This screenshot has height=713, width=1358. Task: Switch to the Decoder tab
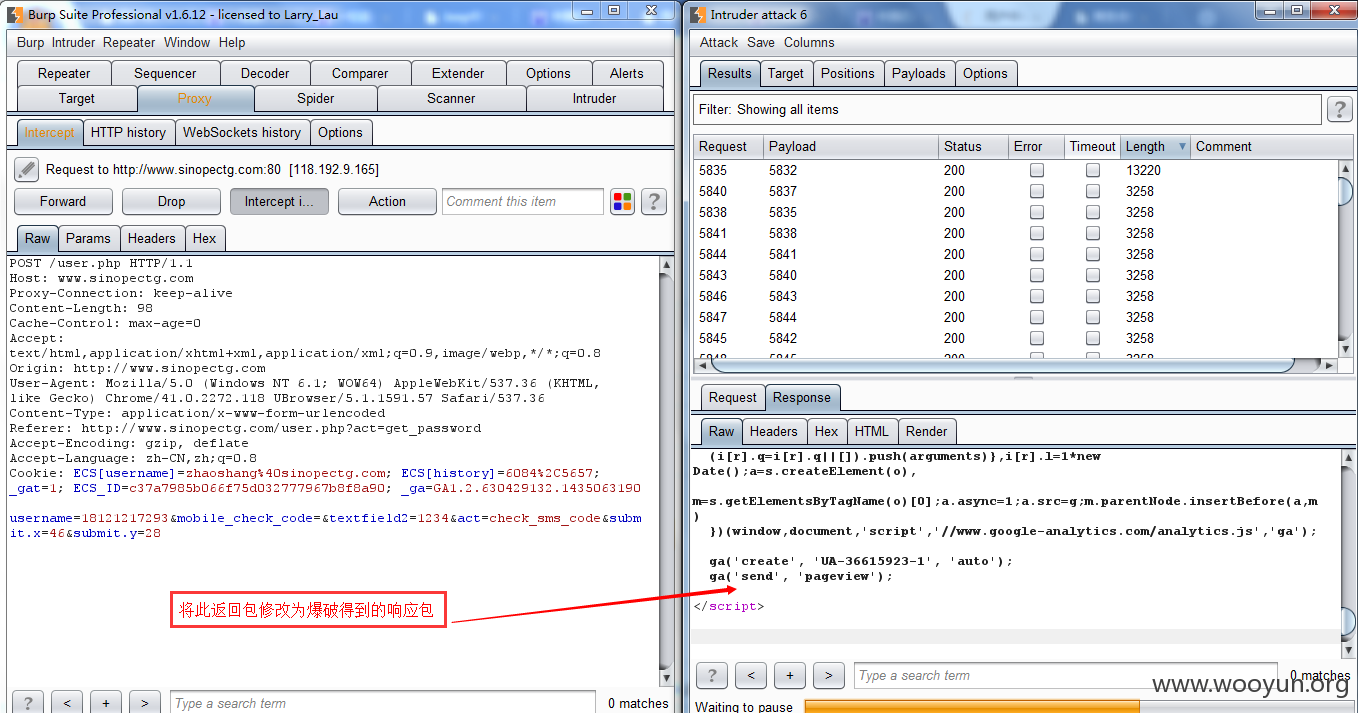point(265,73)
